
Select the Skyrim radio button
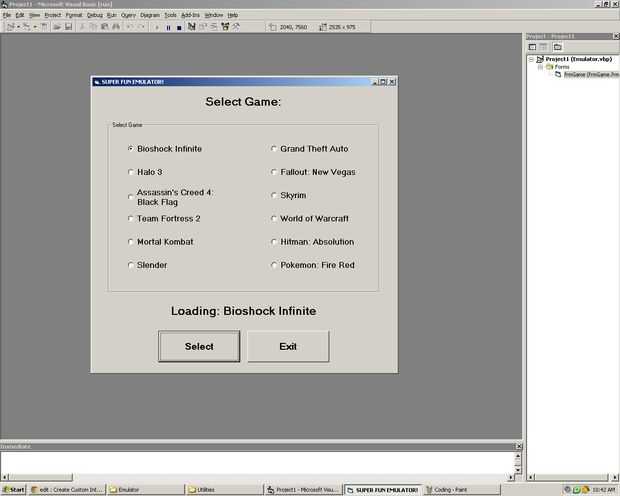[x=274, y=195]
